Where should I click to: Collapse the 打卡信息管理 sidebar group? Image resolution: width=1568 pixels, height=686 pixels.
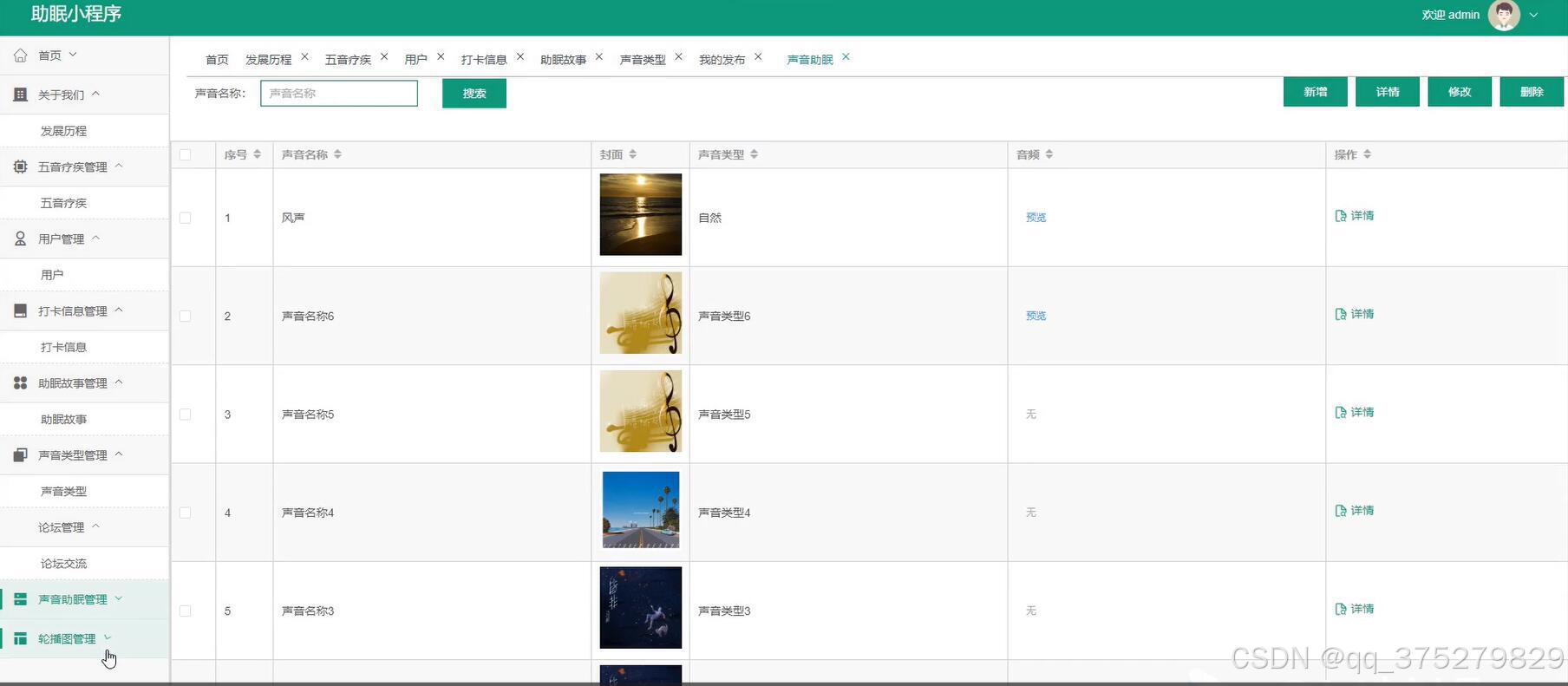pyautogui.click(x=119, y=310)
